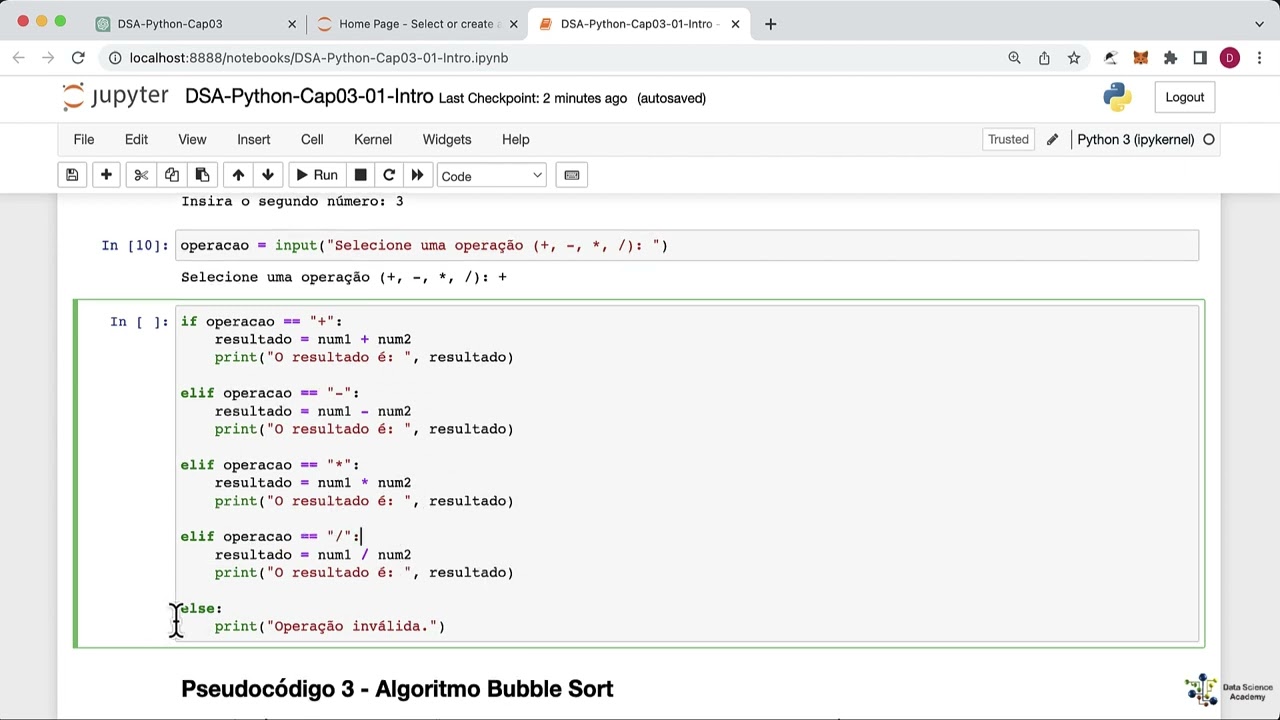This screenshot has height=720, width=1280.
Task: Click the browser address bar URL
Action: point(319,58)
